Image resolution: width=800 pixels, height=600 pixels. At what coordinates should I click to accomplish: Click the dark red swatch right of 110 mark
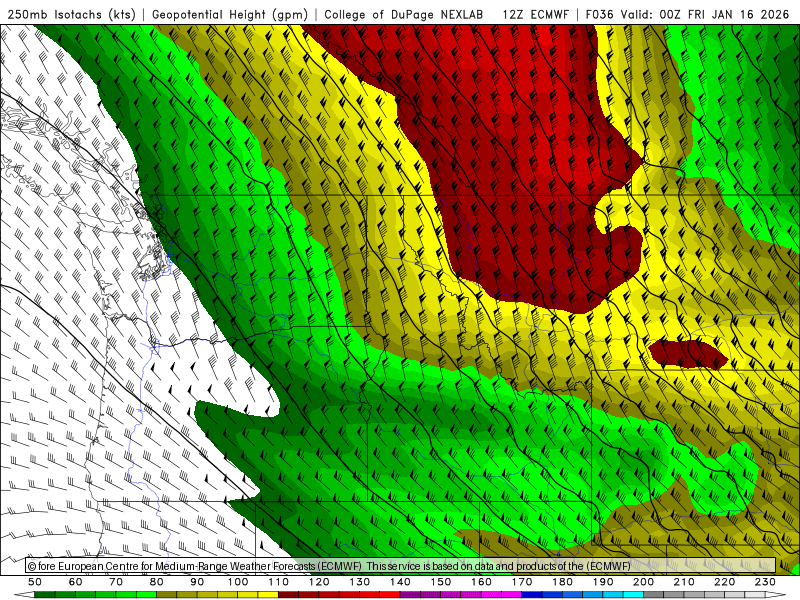288,595
